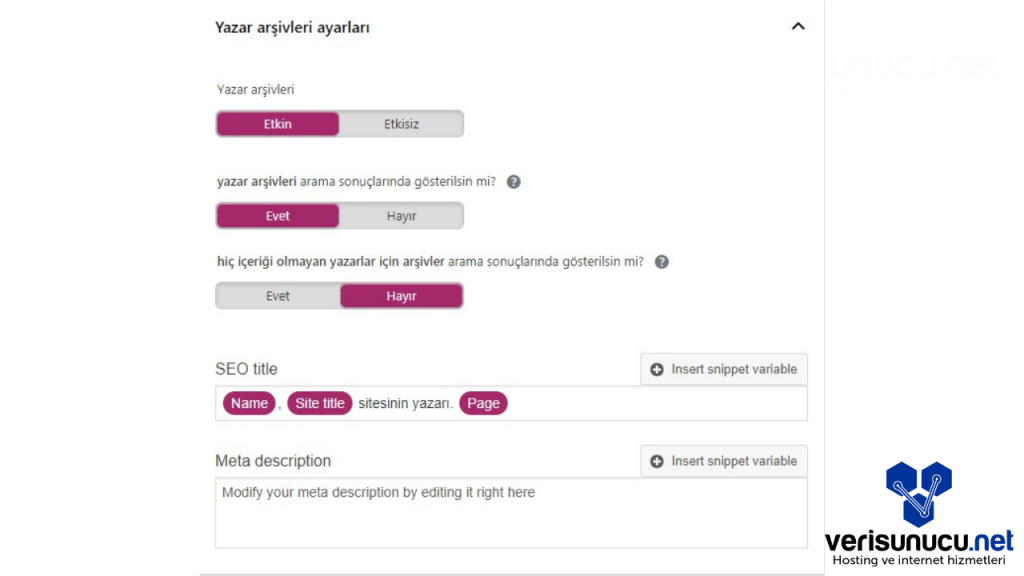Click into the Meta description text area
Viewport: 1024px width, 576px height.
click(x=511, y=513)
